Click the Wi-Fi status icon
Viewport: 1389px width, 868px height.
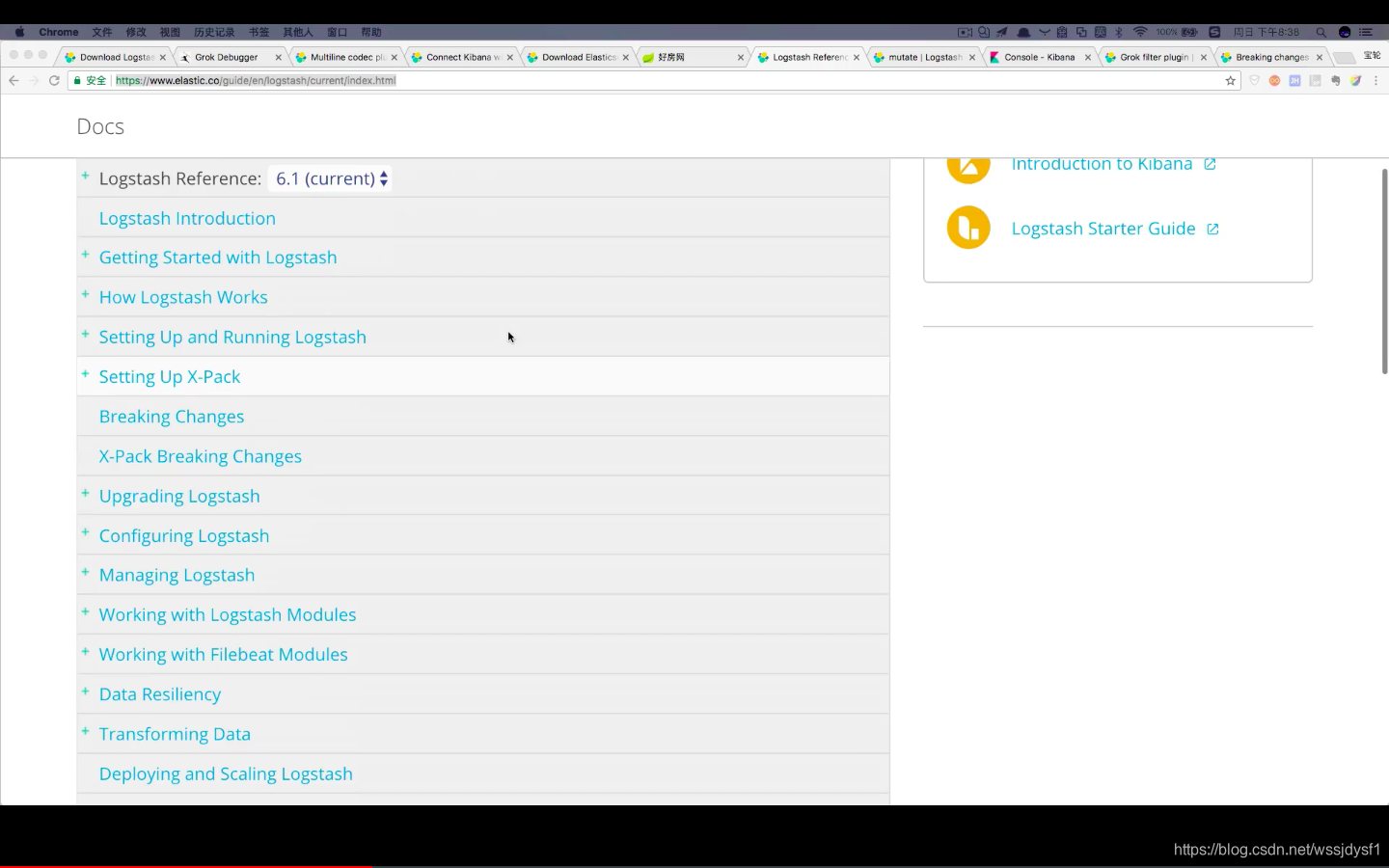(x=1140, y=32)
